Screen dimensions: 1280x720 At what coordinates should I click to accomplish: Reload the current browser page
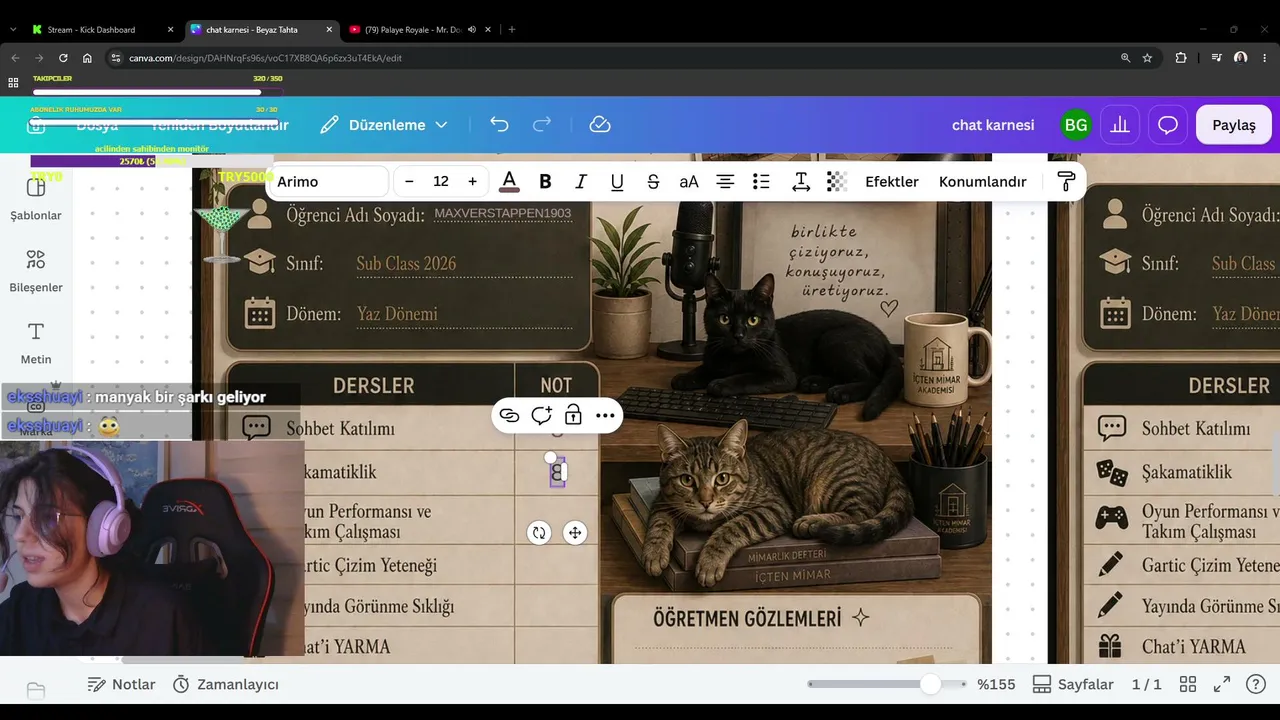click(x=63, y=58)
